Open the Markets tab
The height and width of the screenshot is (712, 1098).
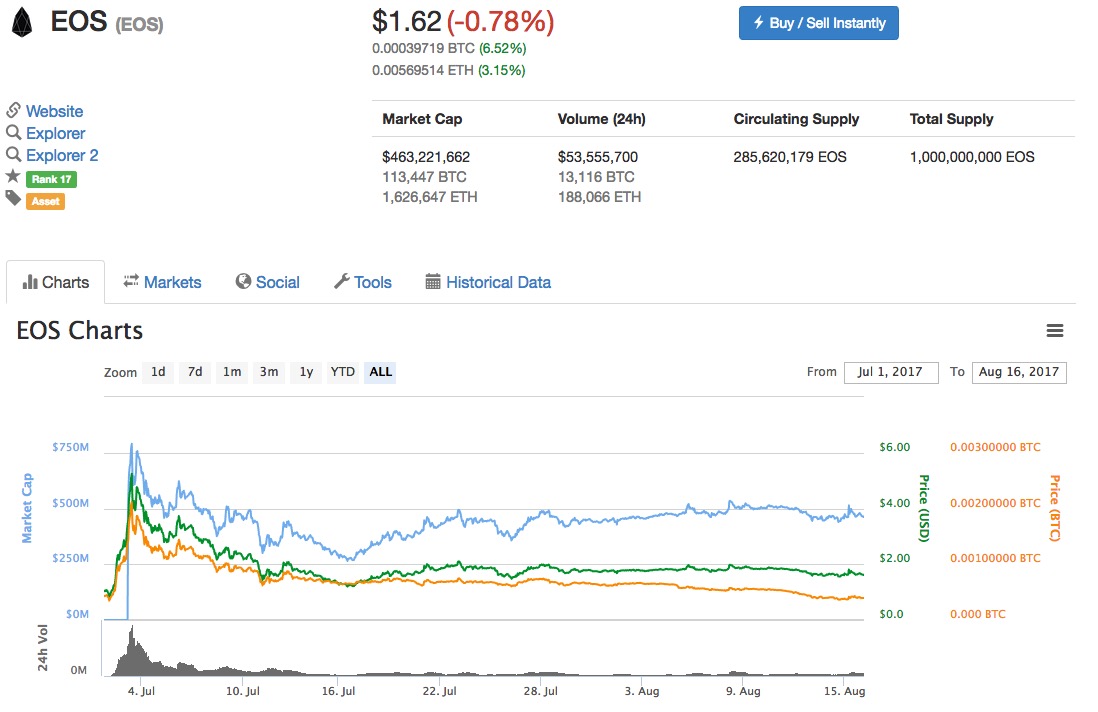[162, 282]
